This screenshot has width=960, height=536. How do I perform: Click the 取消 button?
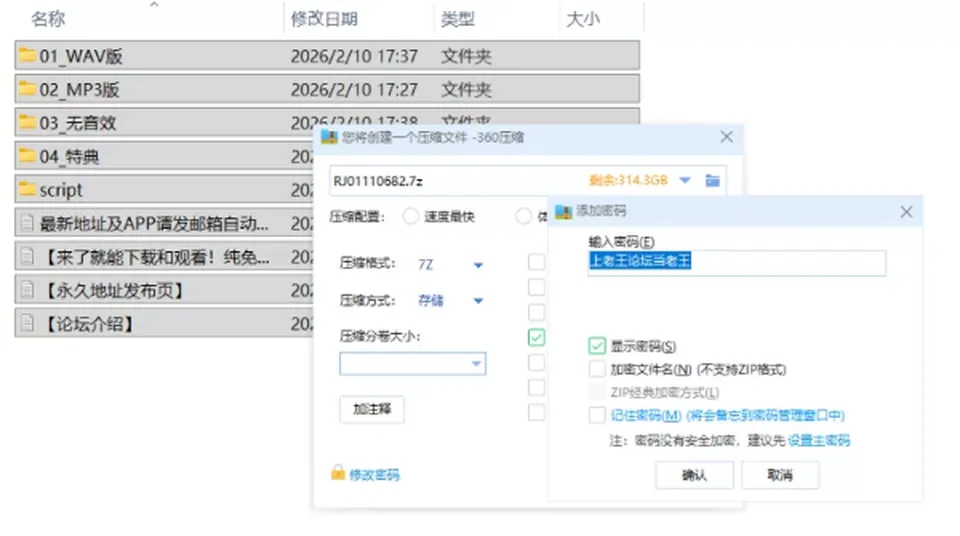780,475
